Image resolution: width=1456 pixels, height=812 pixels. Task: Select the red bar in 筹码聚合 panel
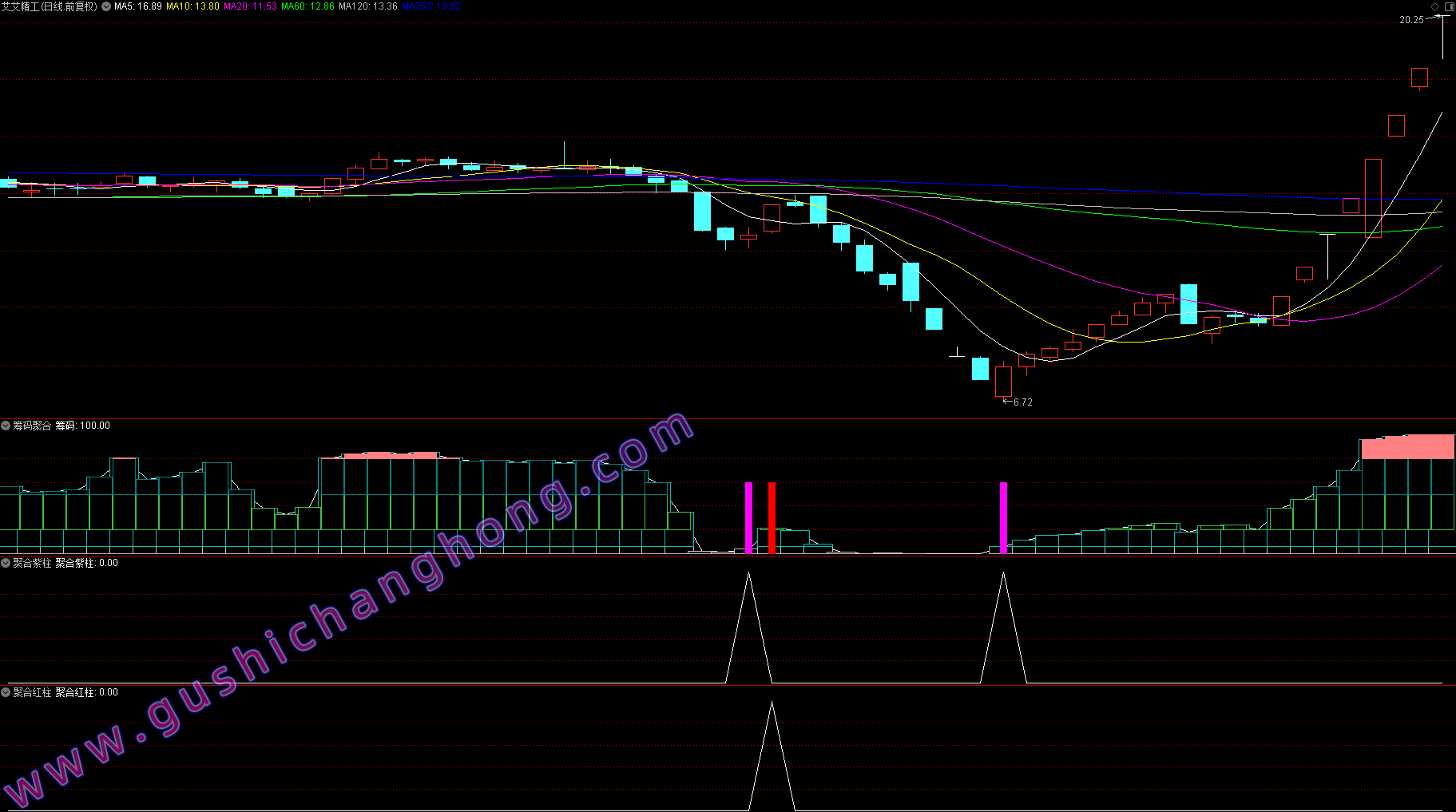coord(772,517)
